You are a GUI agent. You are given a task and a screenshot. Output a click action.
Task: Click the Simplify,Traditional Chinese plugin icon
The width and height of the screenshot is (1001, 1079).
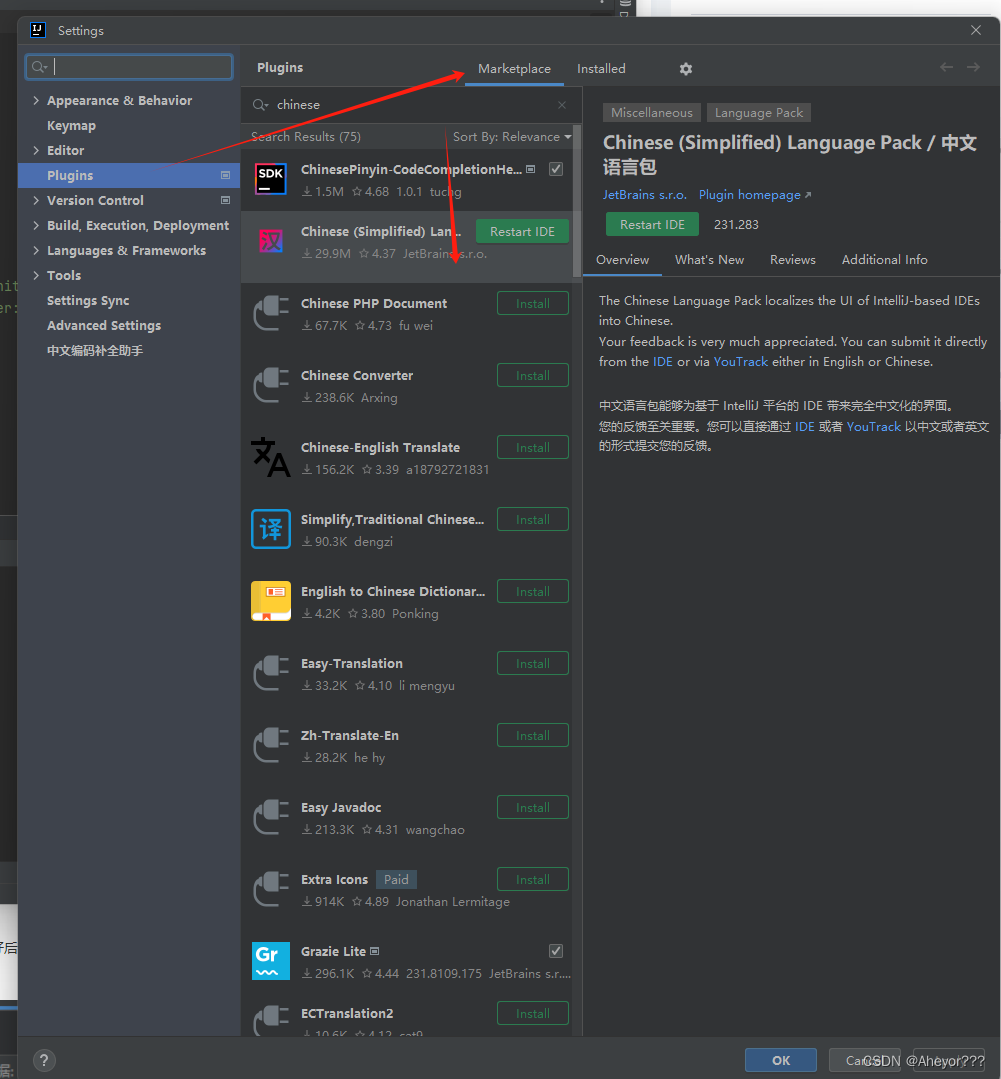coord(270,529)
